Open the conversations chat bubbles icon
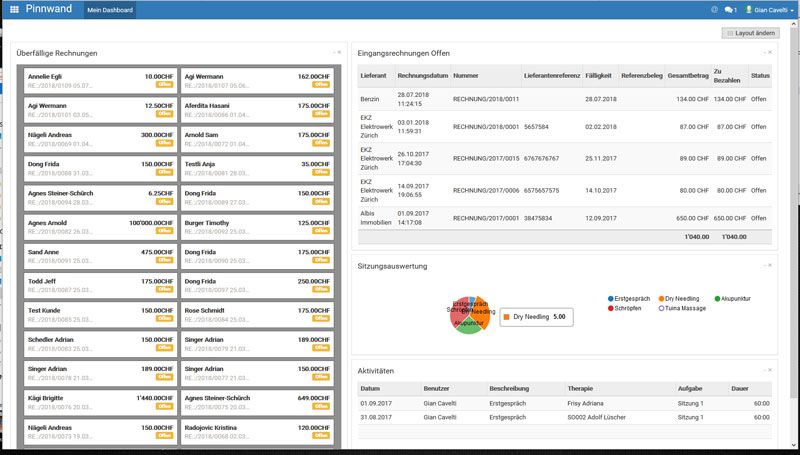The width and height of the screenshot is (800, 455). [x=730, y=10]
